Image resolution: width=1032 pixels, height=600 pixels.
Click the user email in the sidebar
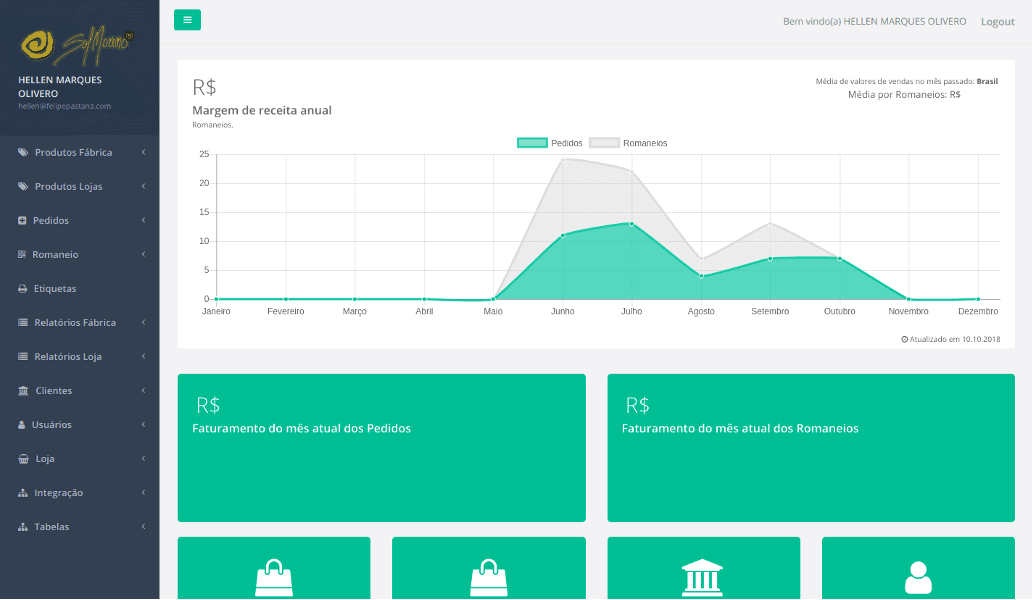64,106
